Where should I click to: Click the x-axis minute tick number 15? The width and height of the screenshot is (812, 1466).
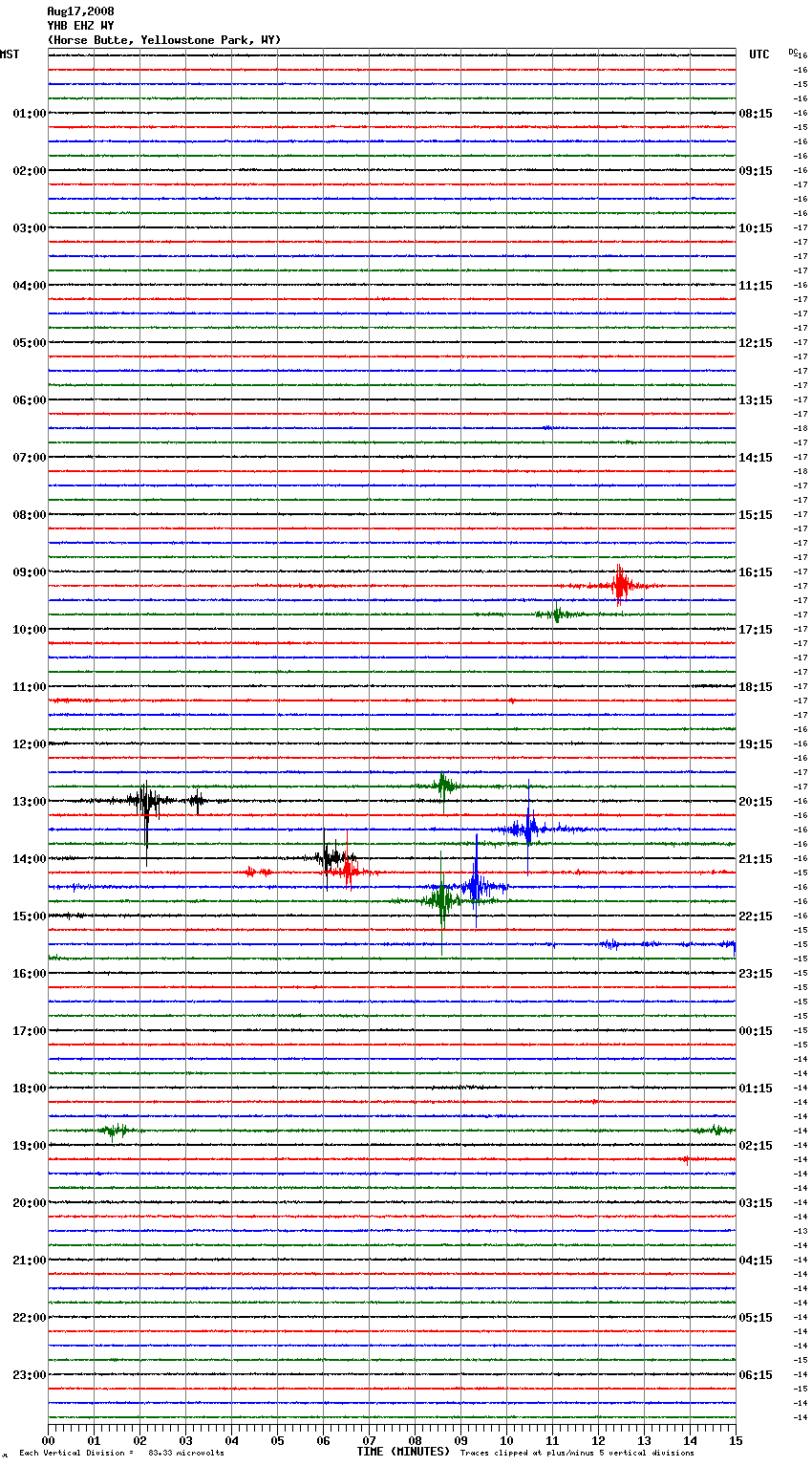point(736,1440)
